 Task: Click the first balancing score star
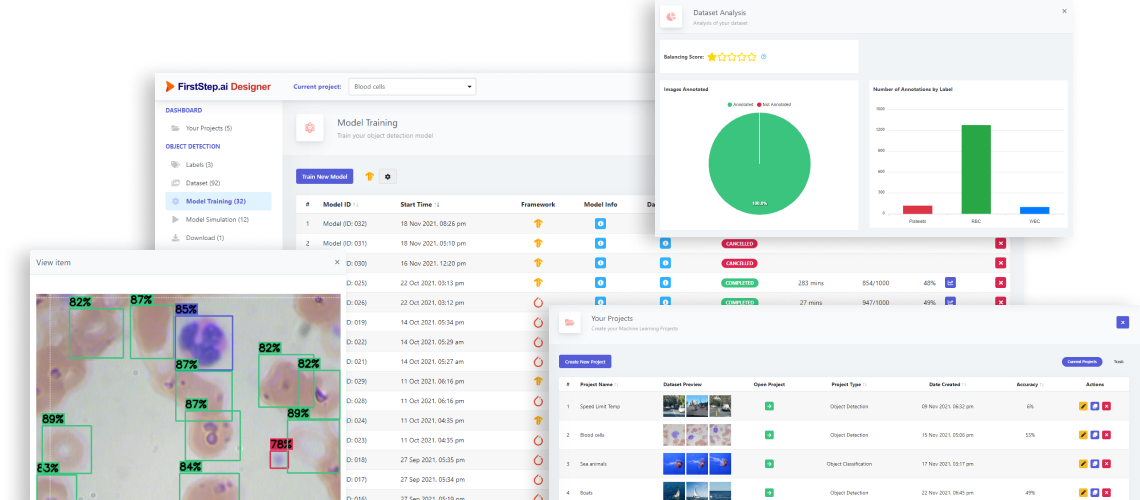click(x=712, y=57)
